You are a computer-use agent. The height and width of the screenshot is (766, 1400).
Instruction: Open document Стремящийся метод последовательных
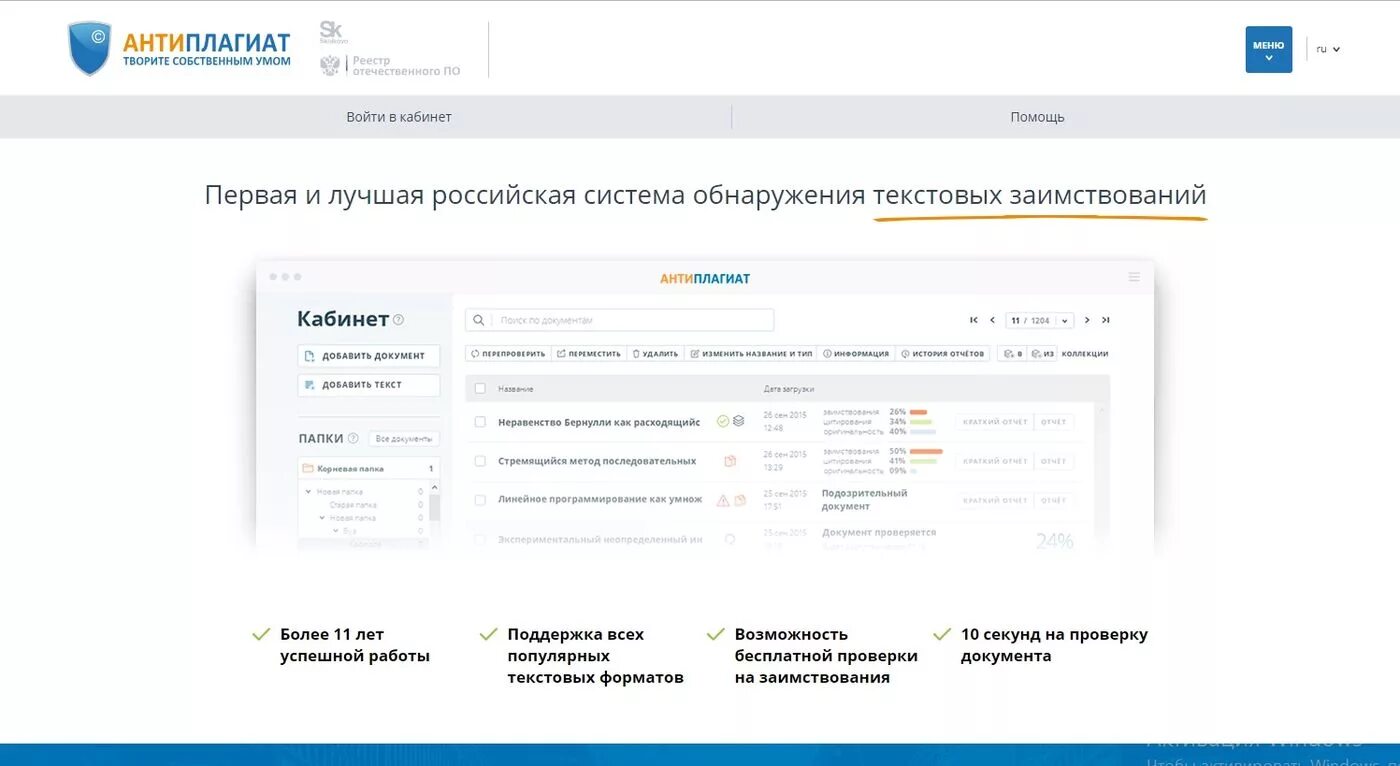pyautogui.click(x=597, y=461)
